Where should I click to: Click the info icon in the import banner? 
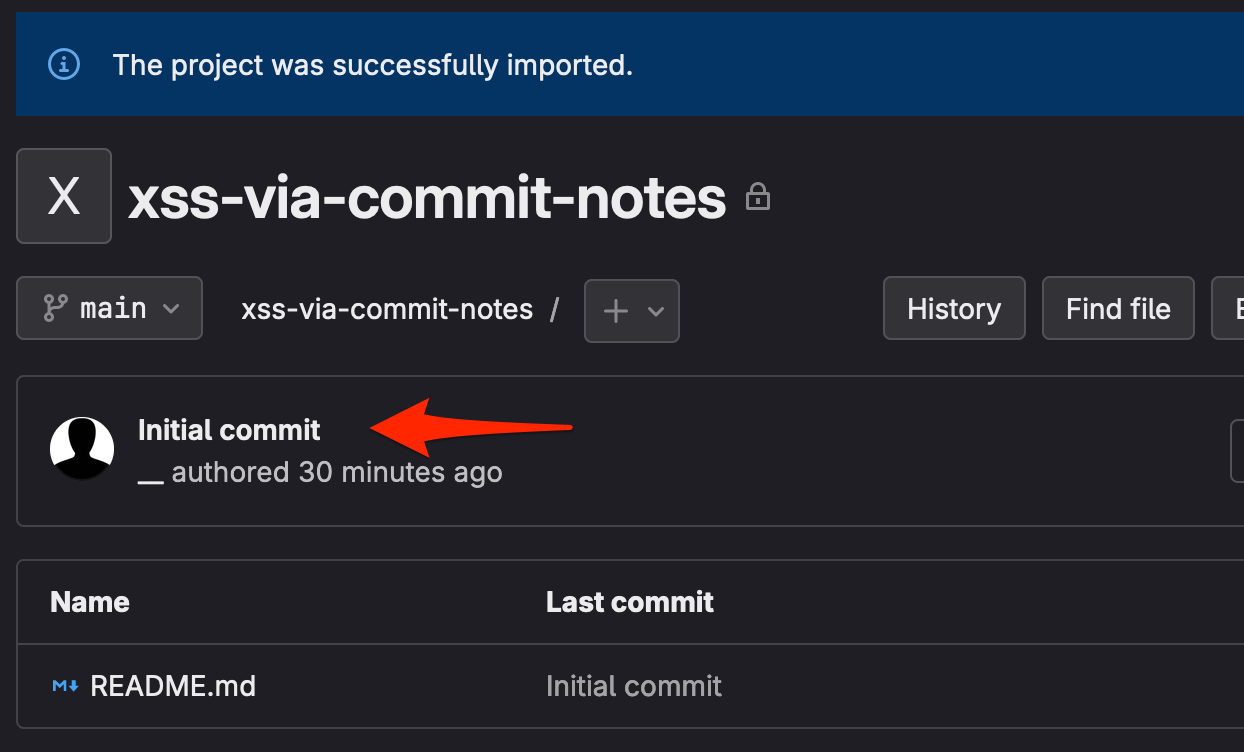point(64,65)
